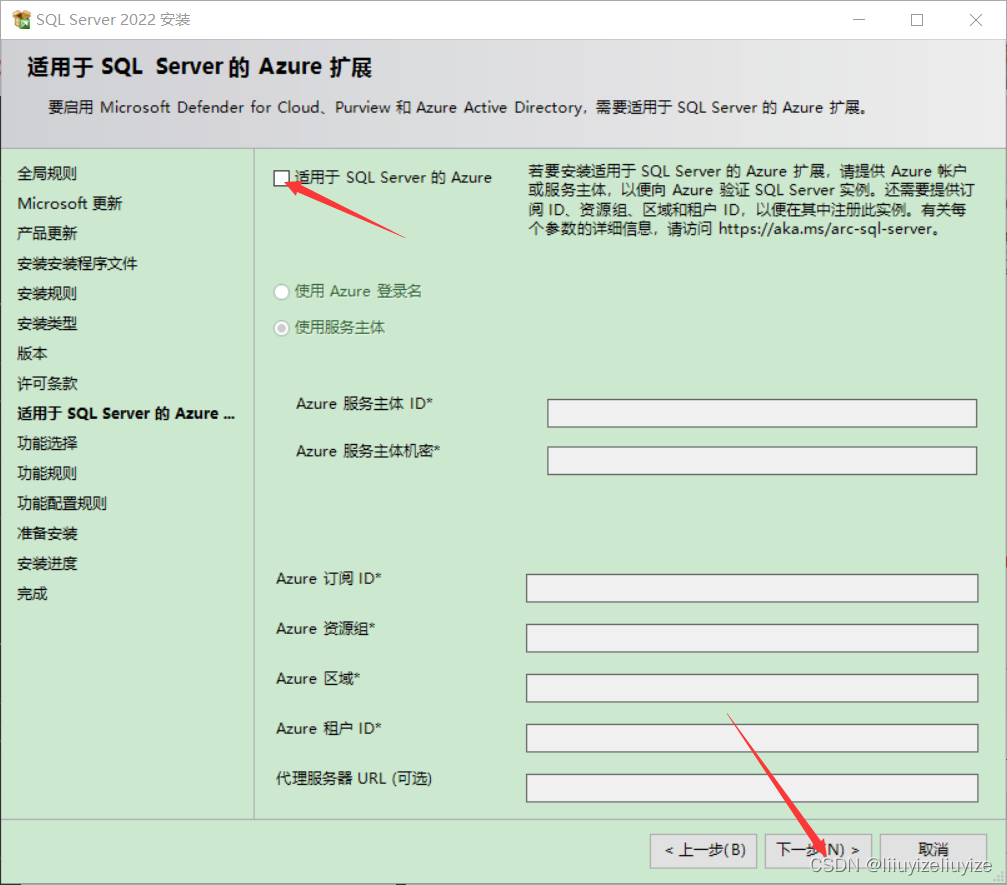Click the 代理服务器 URL (可选) input field

[x=751, y=788]
